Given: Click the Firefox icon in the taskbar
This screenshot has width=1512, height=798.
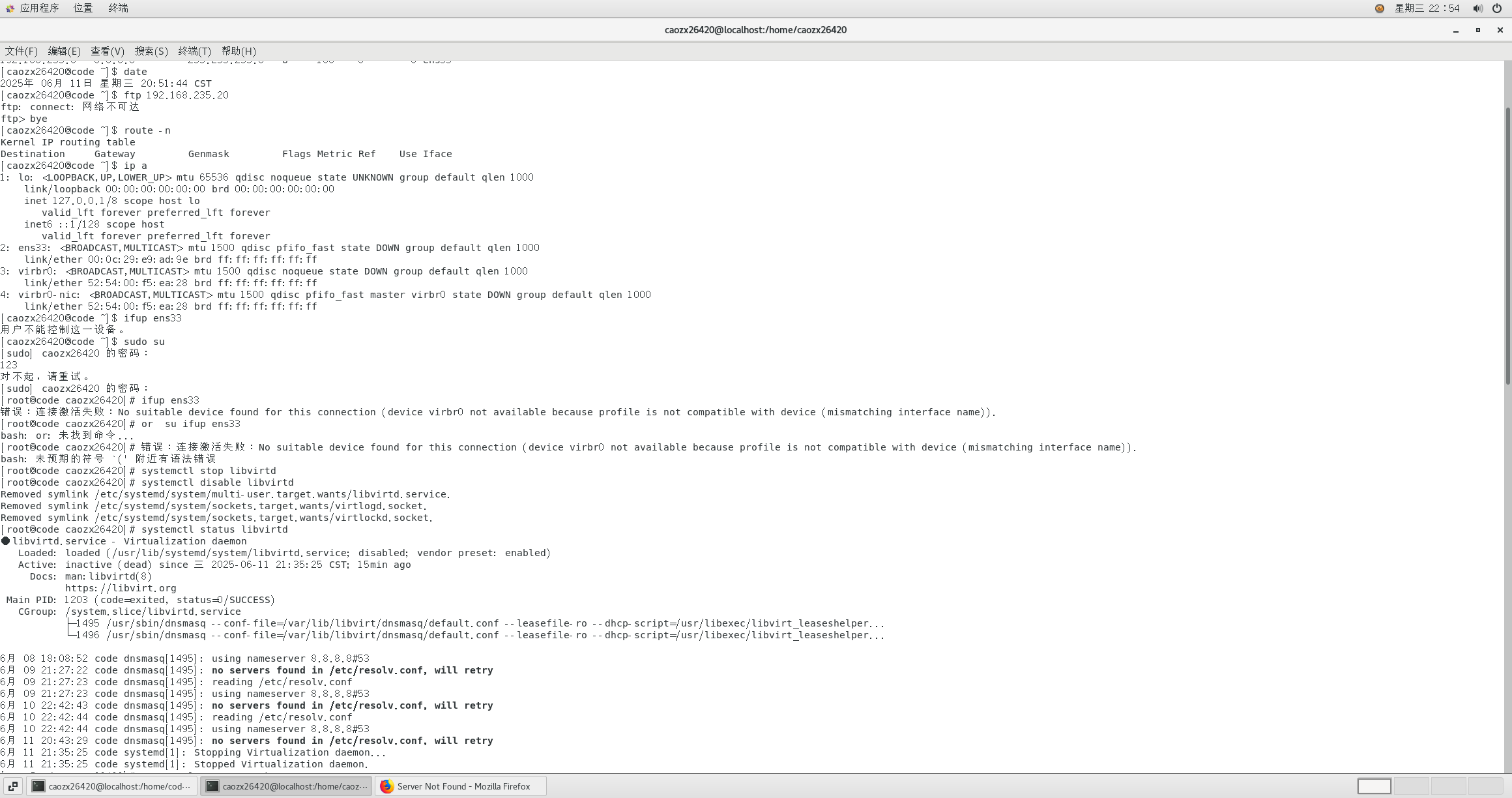Looking at the screenshot, I should pyautogui.click(x=387, y=786).
